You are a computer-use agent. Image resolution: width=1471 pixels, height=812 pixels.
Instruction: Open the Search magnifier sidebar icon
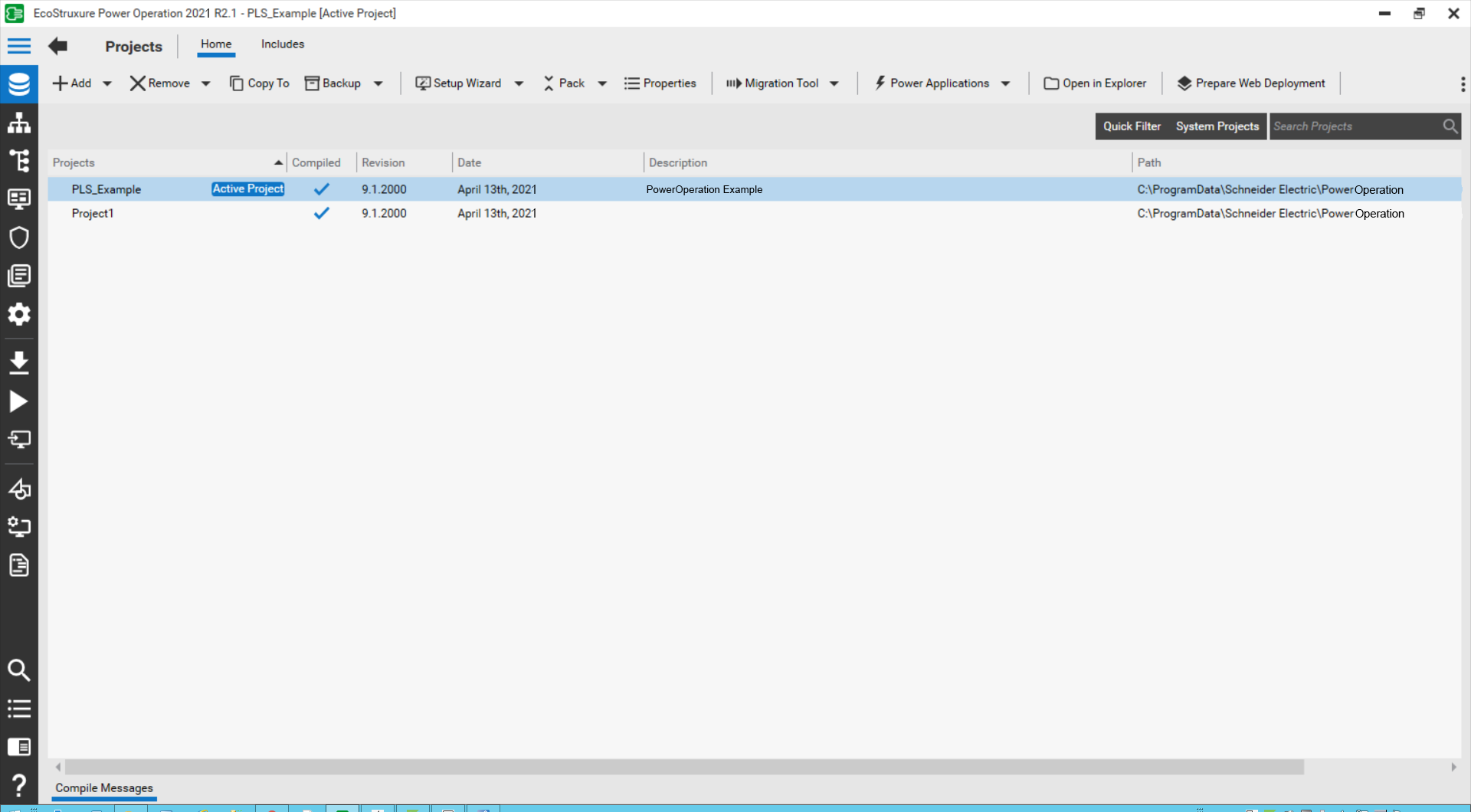pyautogui.click(x=19, y=670)
